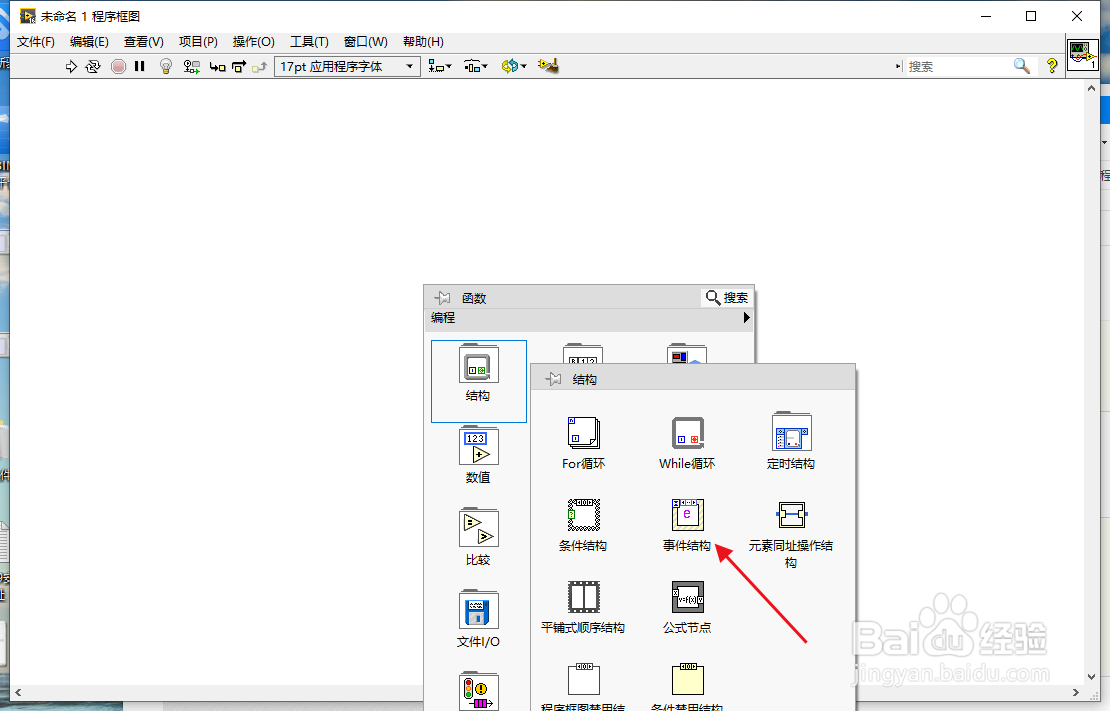
Task: Click the Run arrow button
Action: [71, 67]
